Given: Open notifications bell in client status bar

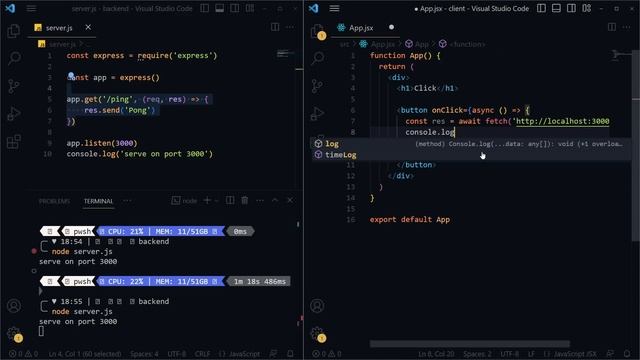Looking at the screenshot, I should point(627,353).
